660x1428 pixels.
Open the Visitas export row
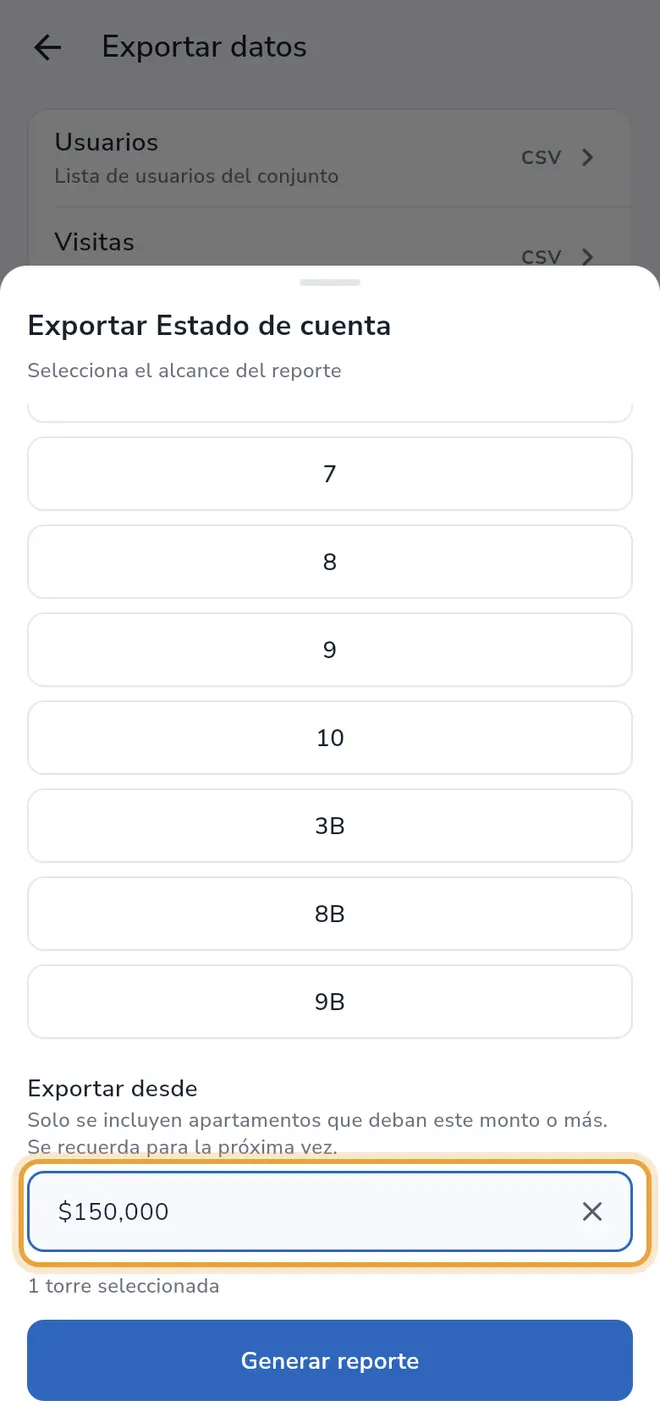(330, 238)
